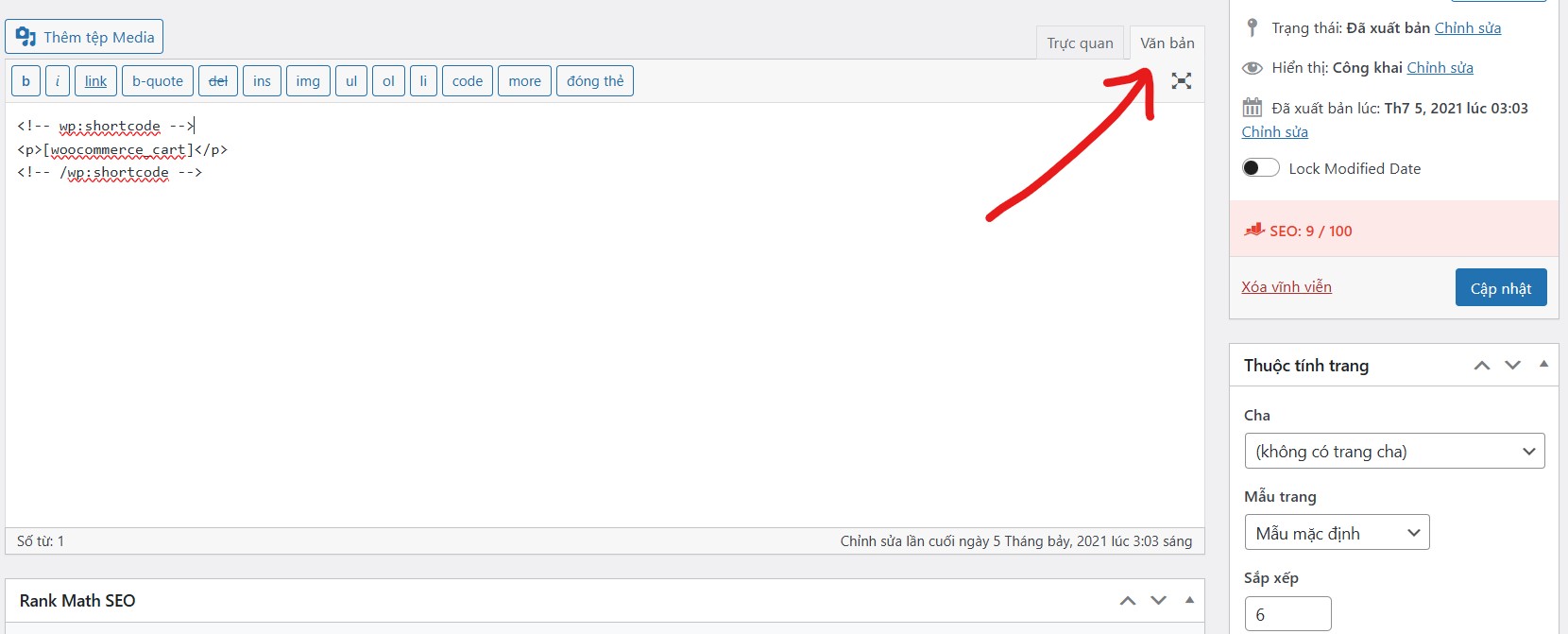Switch to the Trực quan tab
This screenshot has width=1568, height=634.
[x=1080, y=43]
